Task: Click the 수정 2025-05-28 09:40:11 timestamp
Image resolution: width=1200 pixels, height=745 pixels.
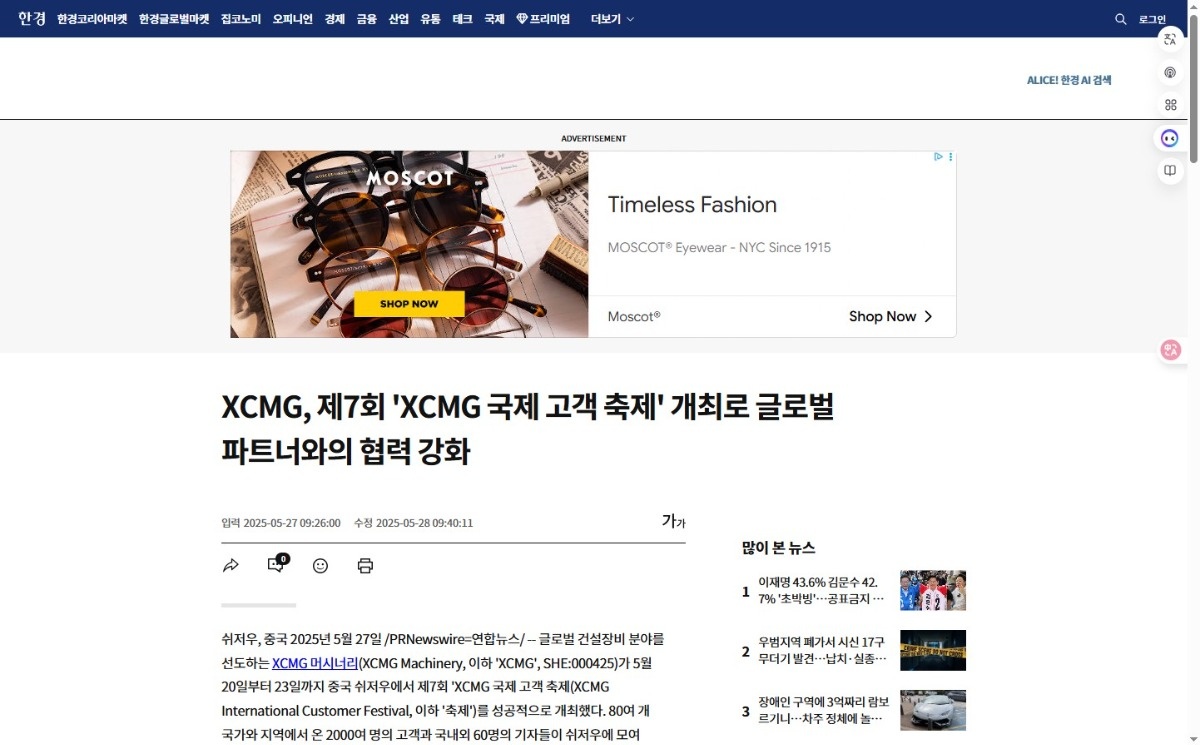Action: tap(413, 523)
